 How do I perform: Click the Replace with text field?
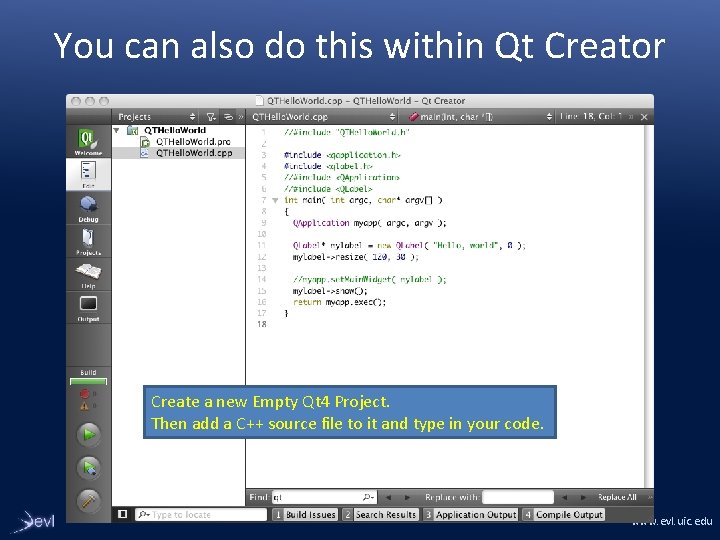point(518,497)
